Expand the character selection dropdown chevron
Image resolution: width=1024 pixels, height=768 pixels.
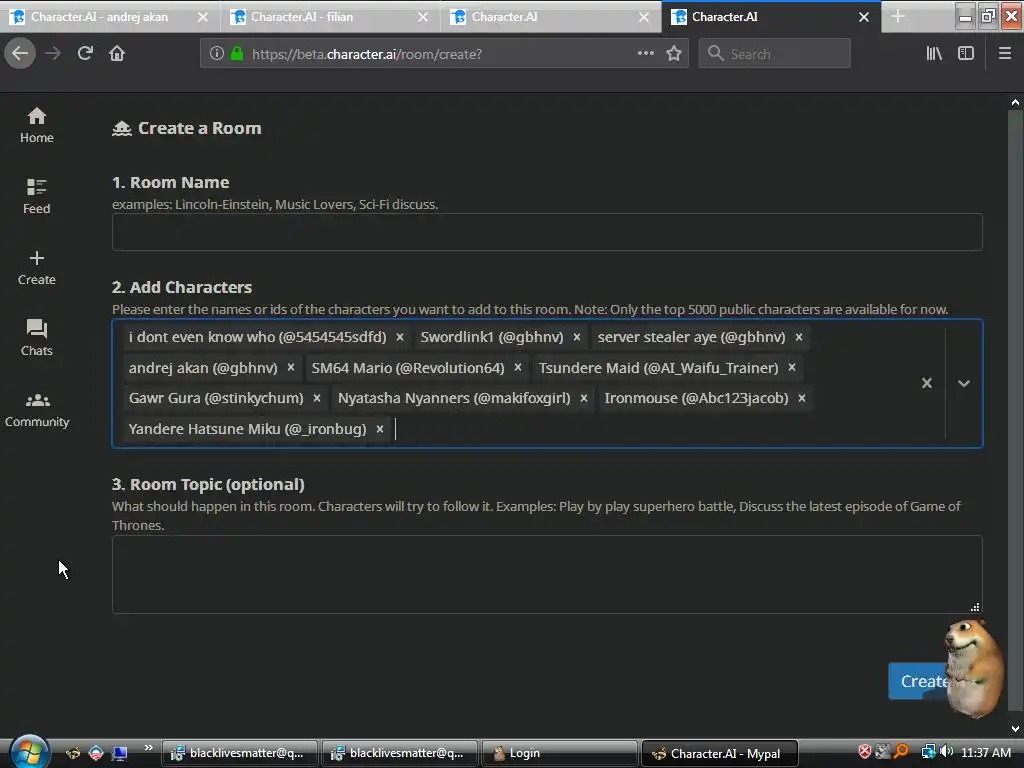pos(964,383)
